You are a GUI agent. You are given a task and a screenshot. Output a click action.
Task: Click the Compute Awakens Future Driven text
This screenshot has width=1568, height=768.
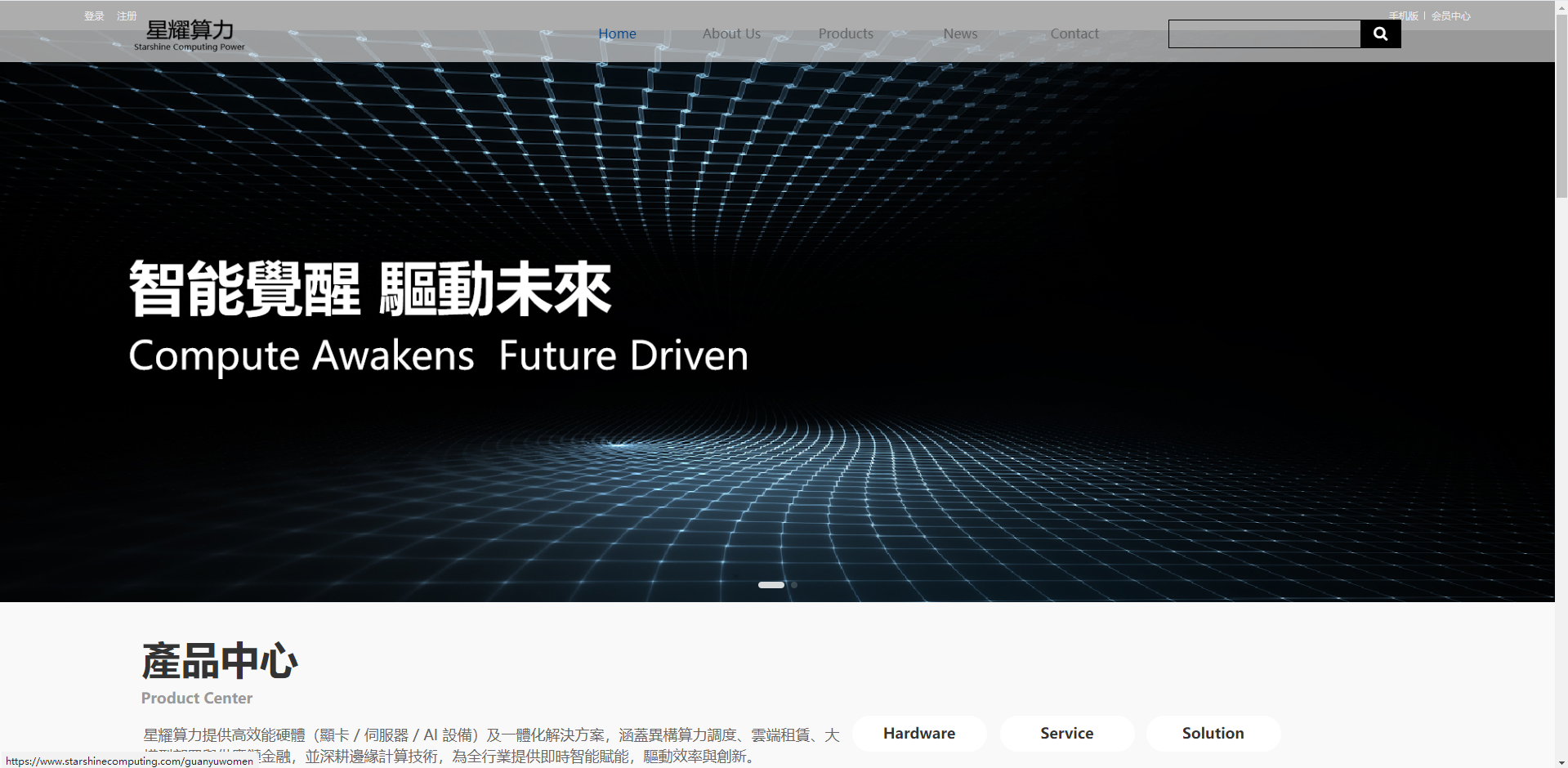(x=439, y=356)
